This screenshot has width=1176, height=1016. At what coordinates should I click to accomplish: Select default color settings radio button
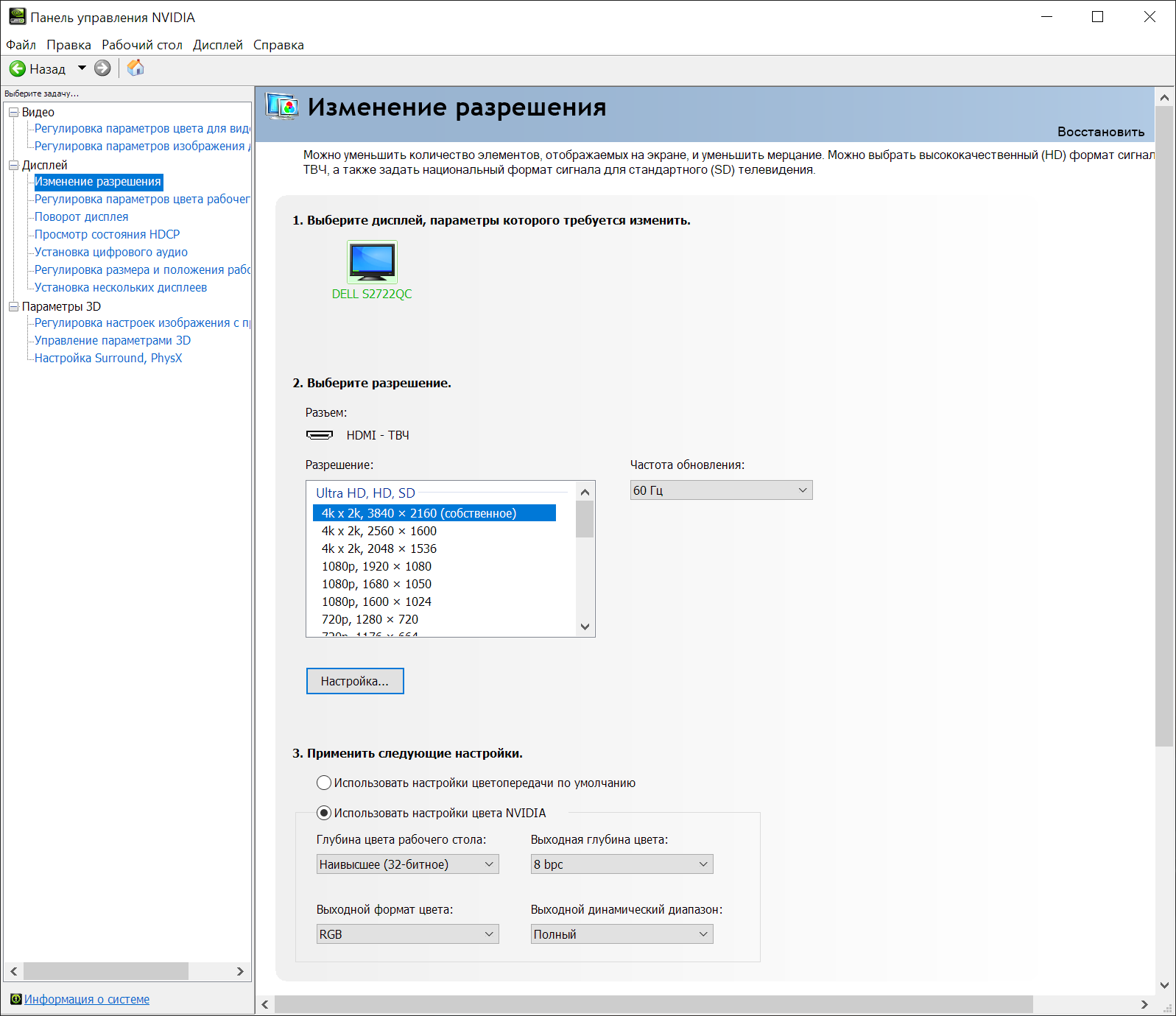(324, 783)
